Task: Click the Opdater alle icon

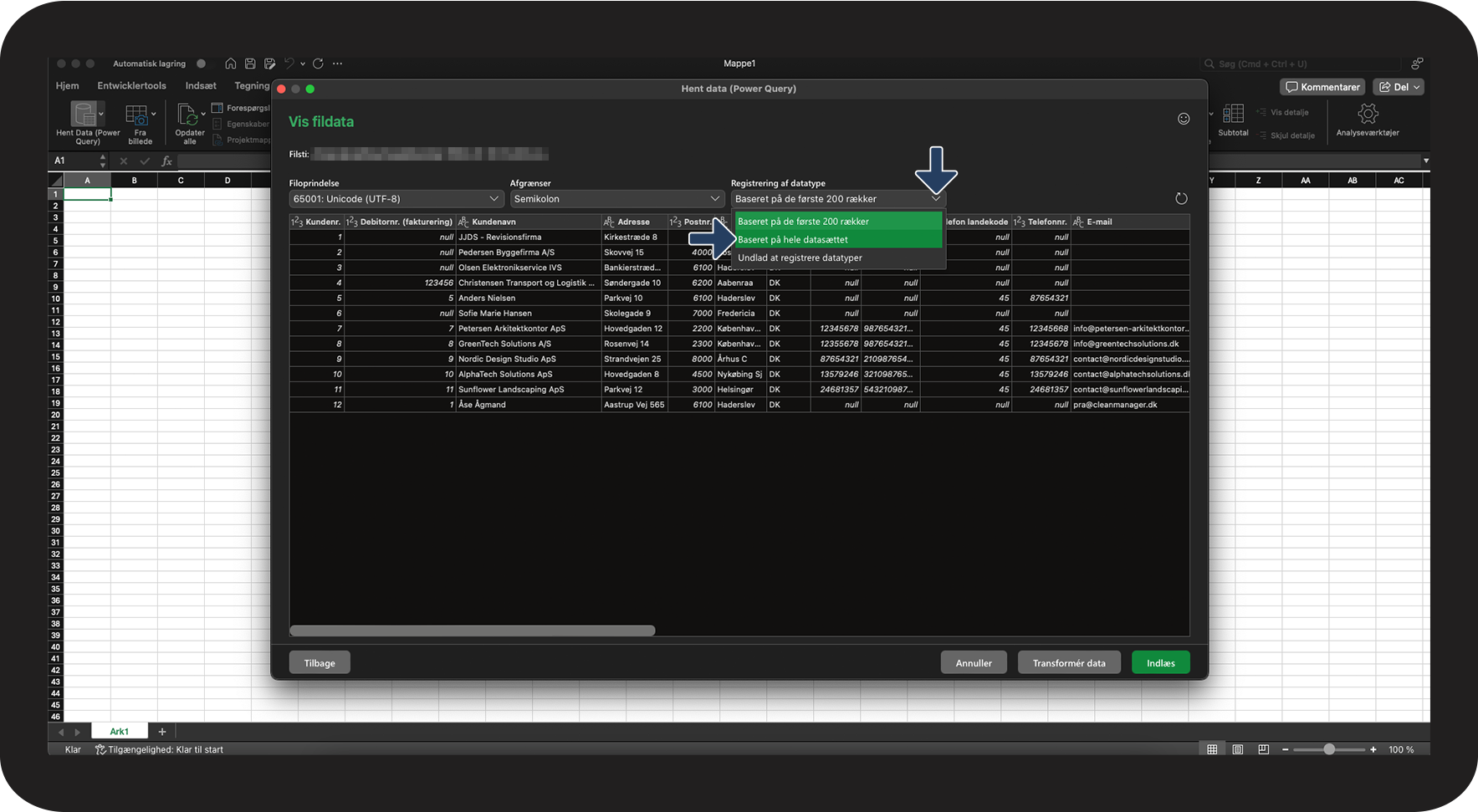Action: 188,115
